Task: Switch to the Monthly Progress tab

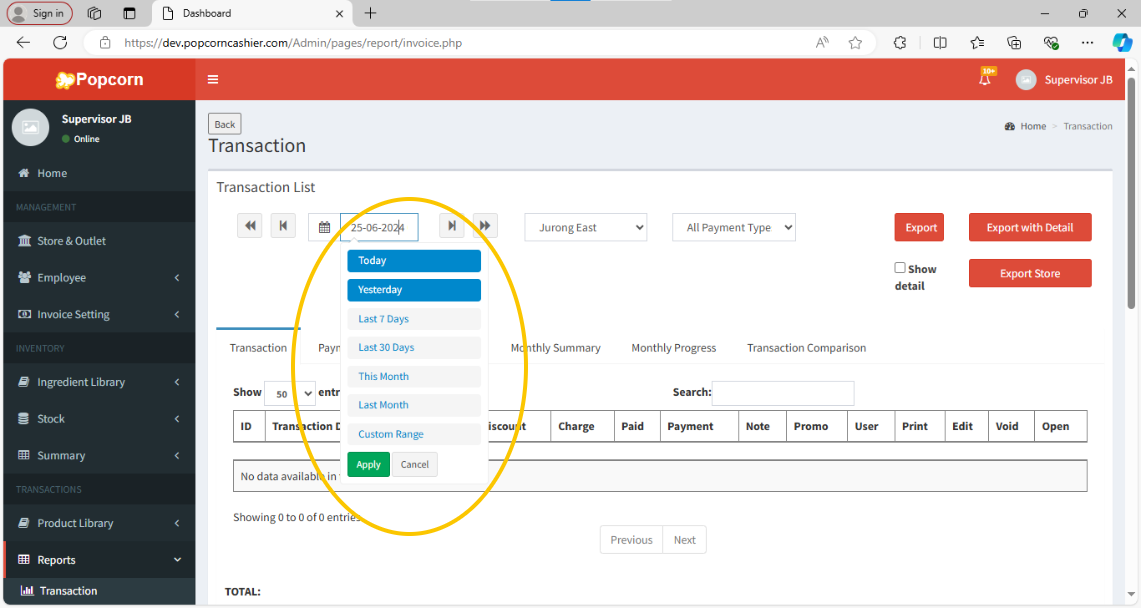Action: pyautogui.click(x=674, y=348)
